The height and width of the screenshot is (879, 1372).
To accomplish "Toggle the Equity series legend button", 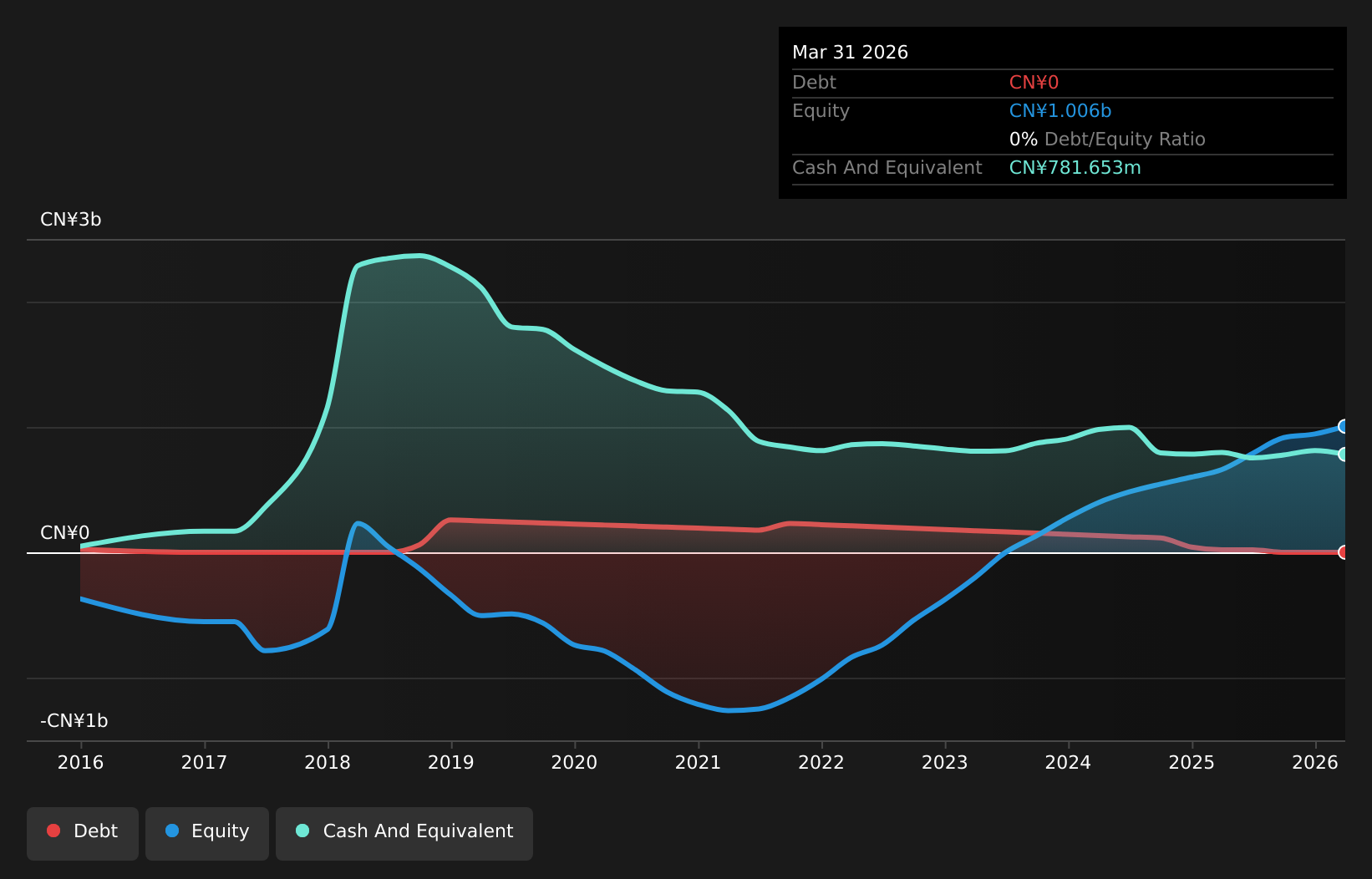I will pyautogui.click(x=207, y=833).
